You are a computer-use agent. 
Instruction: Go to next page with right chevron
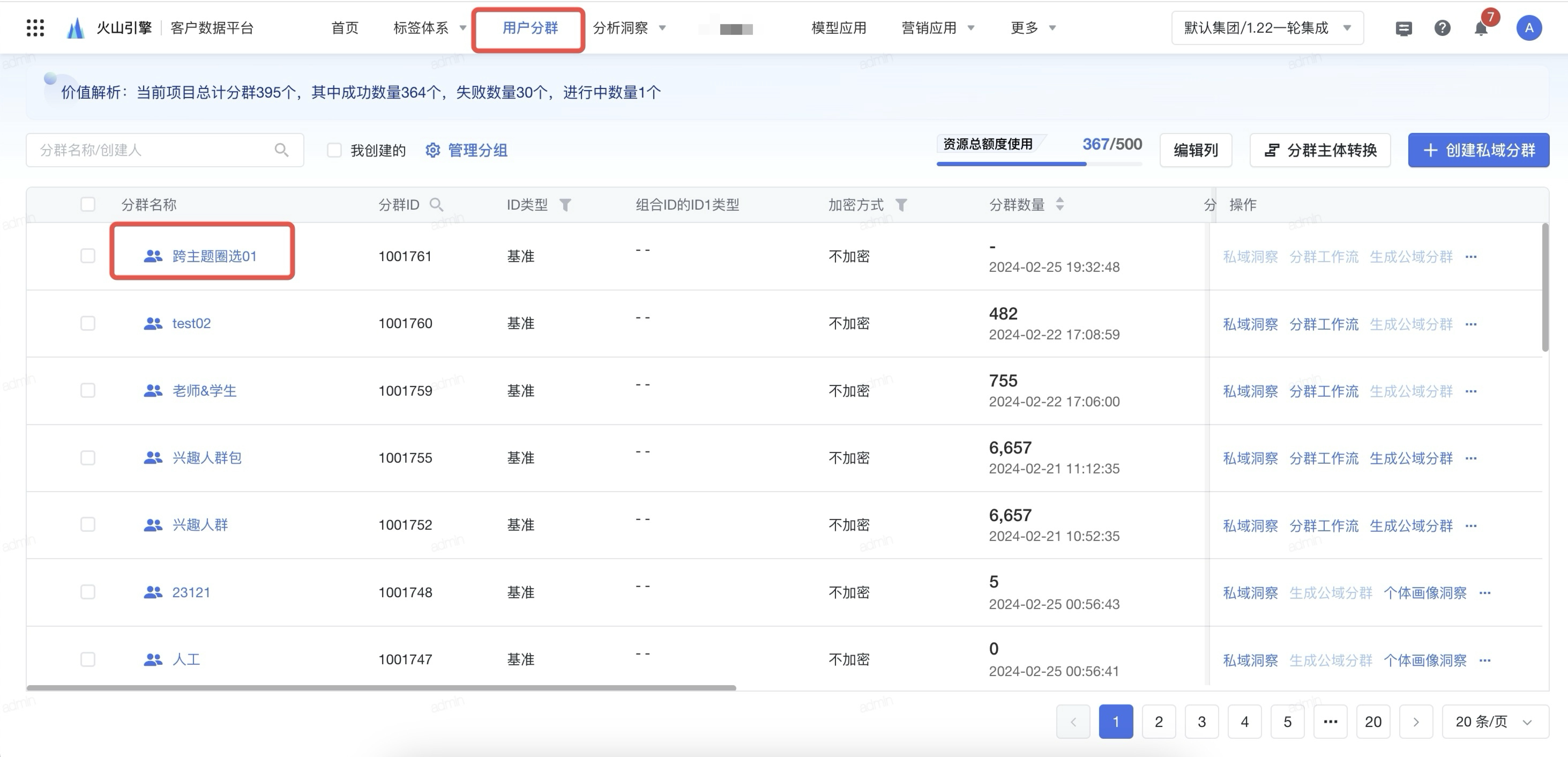point(1416,722)
